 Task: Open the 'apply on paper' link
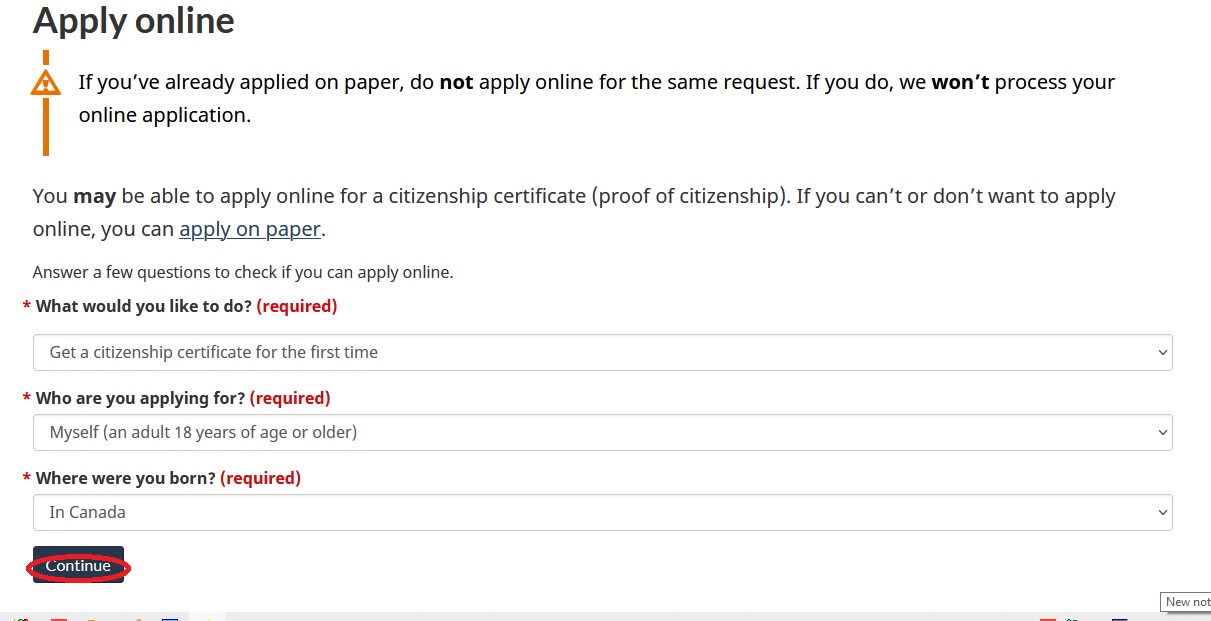(x=250, y=229)
